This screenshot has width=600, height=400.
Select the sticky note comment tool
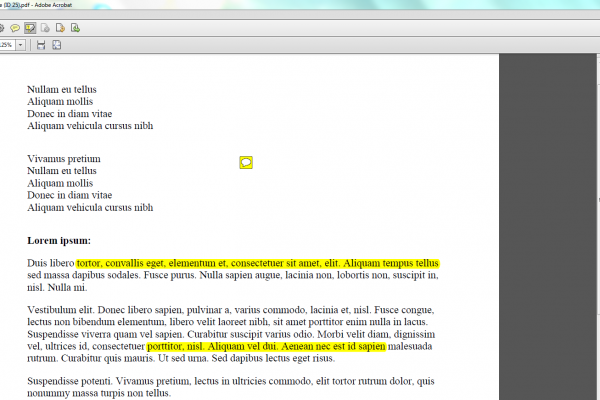pos(15,27)
